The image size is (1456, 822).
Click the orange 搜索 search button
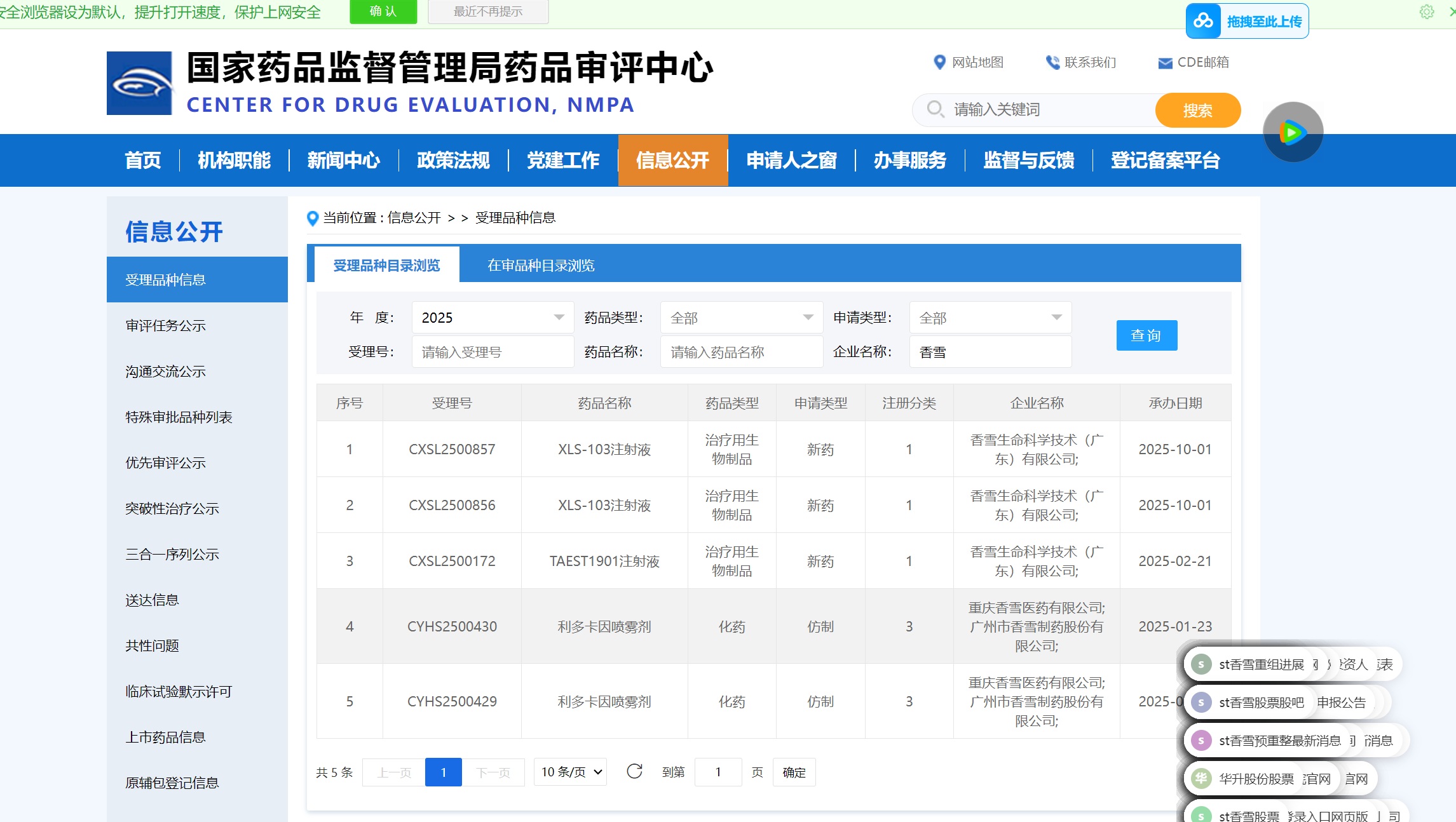tap(1197, 111)
